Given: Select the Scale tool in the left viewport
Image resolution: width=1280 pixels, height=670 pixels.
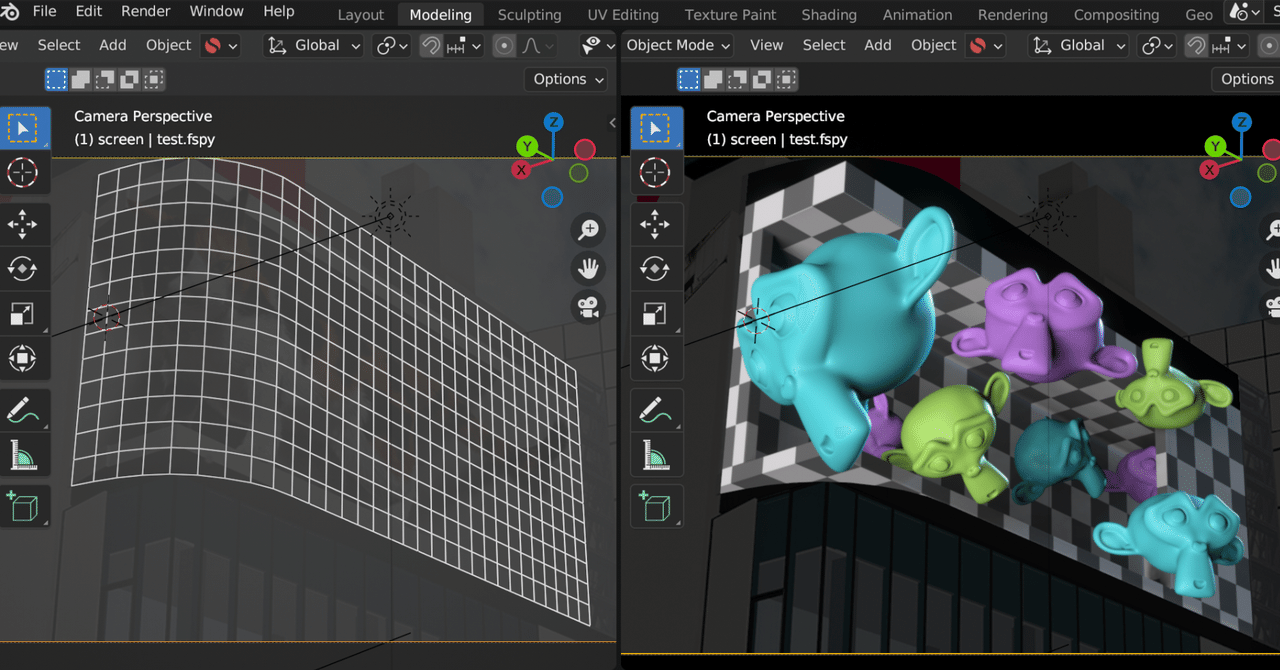Looking at the screenshot, I should pos(25,313).
